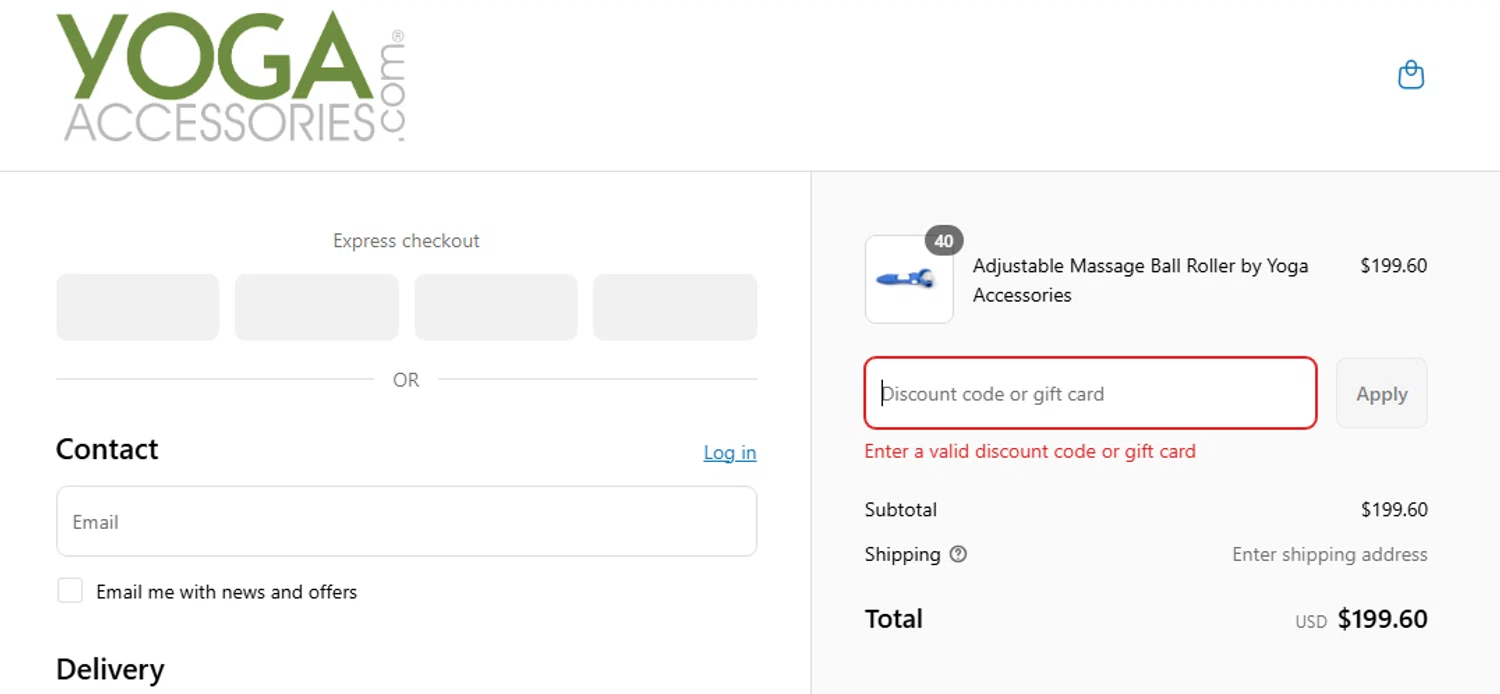Click the Yoga Accessories logo
This screenshot has height=694, width=1500.
pos(231,78)
